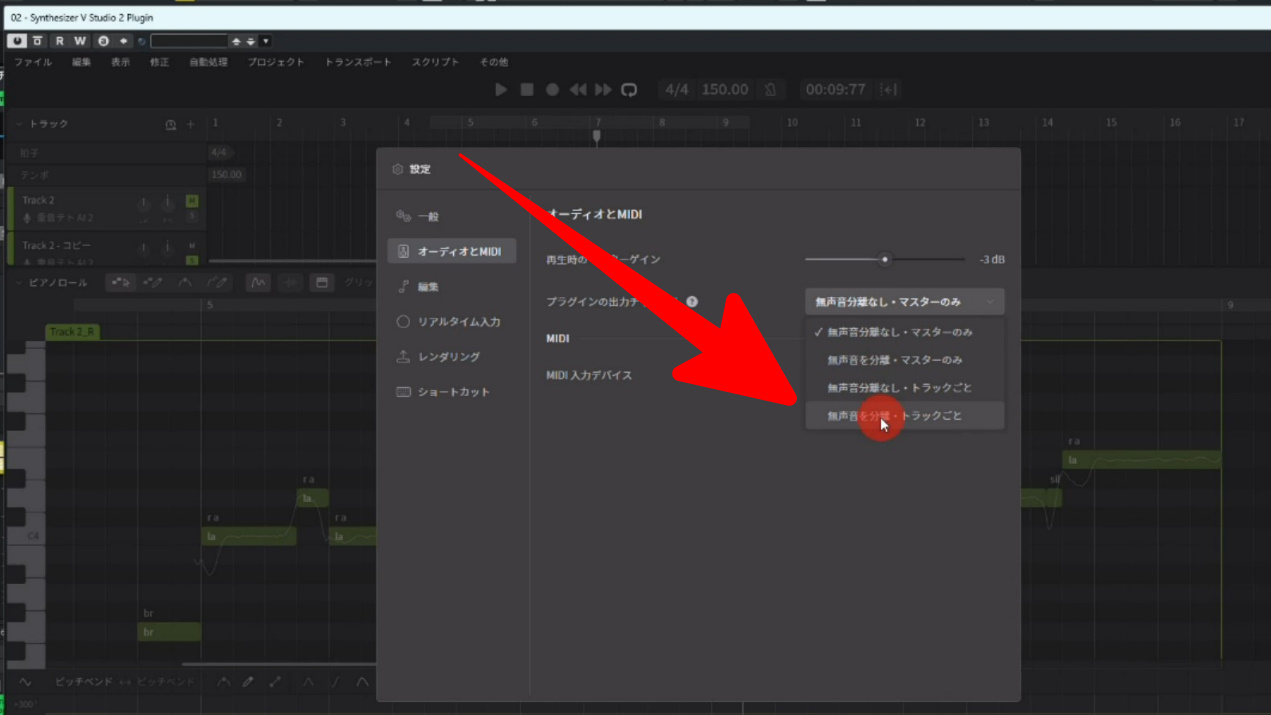Toggle solo on Track 2 - コピー

(x=192, y=260)
